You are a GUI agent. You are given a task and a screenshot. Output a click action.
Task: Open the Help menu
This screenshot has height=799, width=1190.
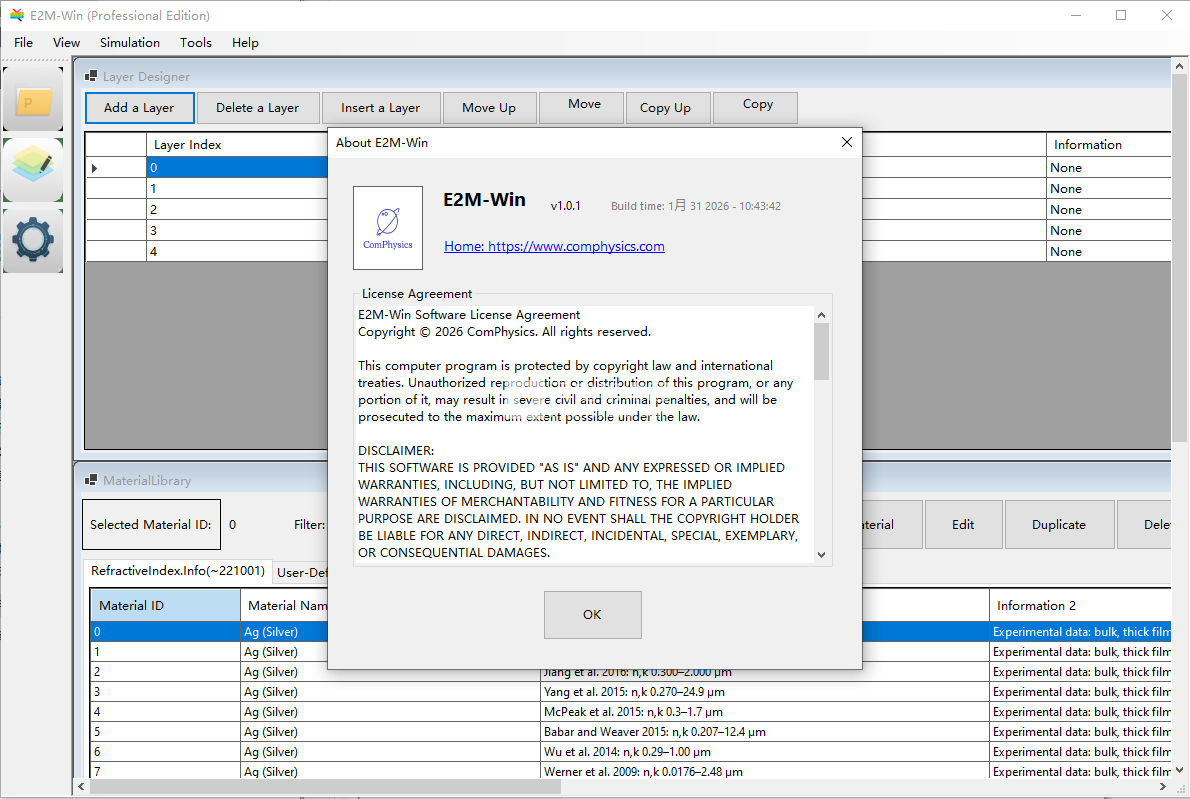point(245,43)
